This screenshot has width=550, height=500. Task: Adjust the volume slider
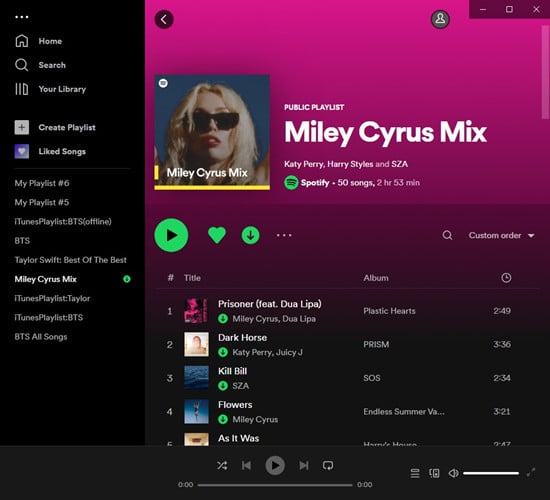[x=491, y=473]
